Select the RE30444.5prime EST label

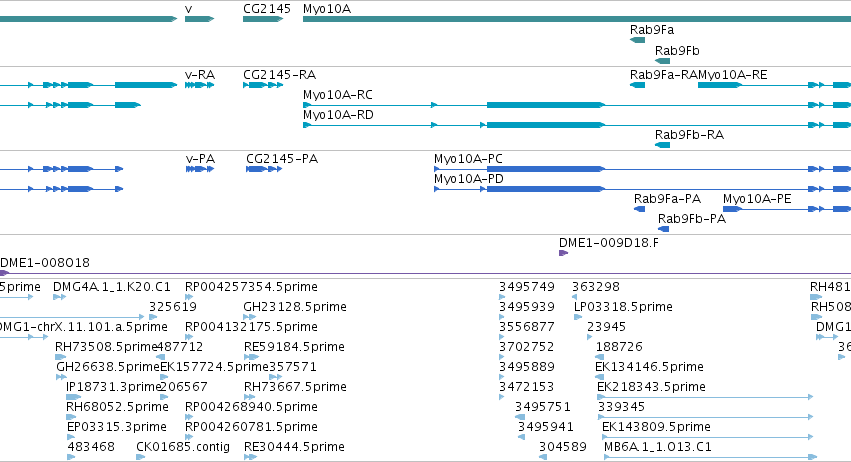[294, 447]
